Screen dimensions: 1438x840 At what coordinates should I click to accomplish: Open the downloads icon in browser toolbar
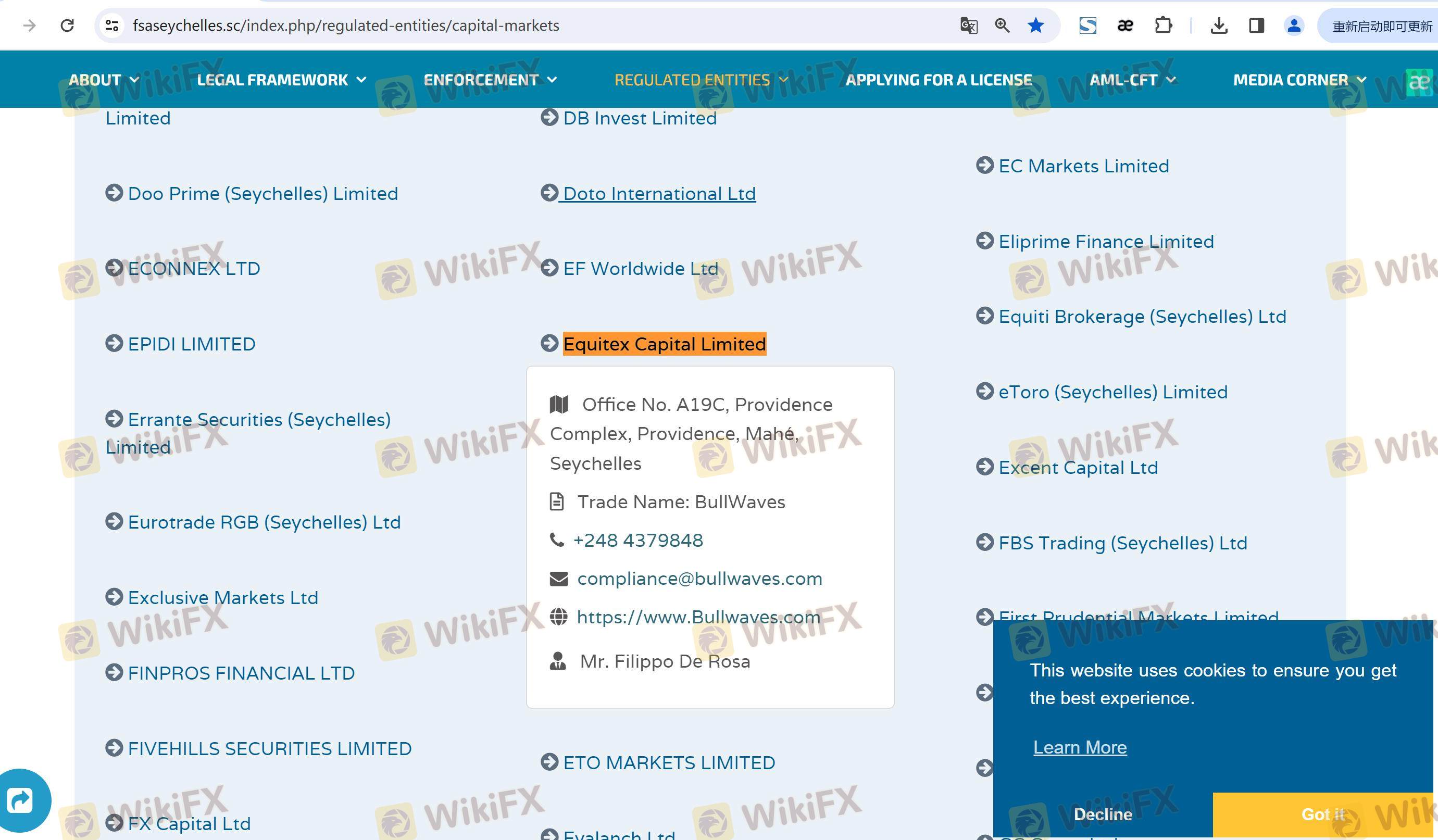point(1219,26)
